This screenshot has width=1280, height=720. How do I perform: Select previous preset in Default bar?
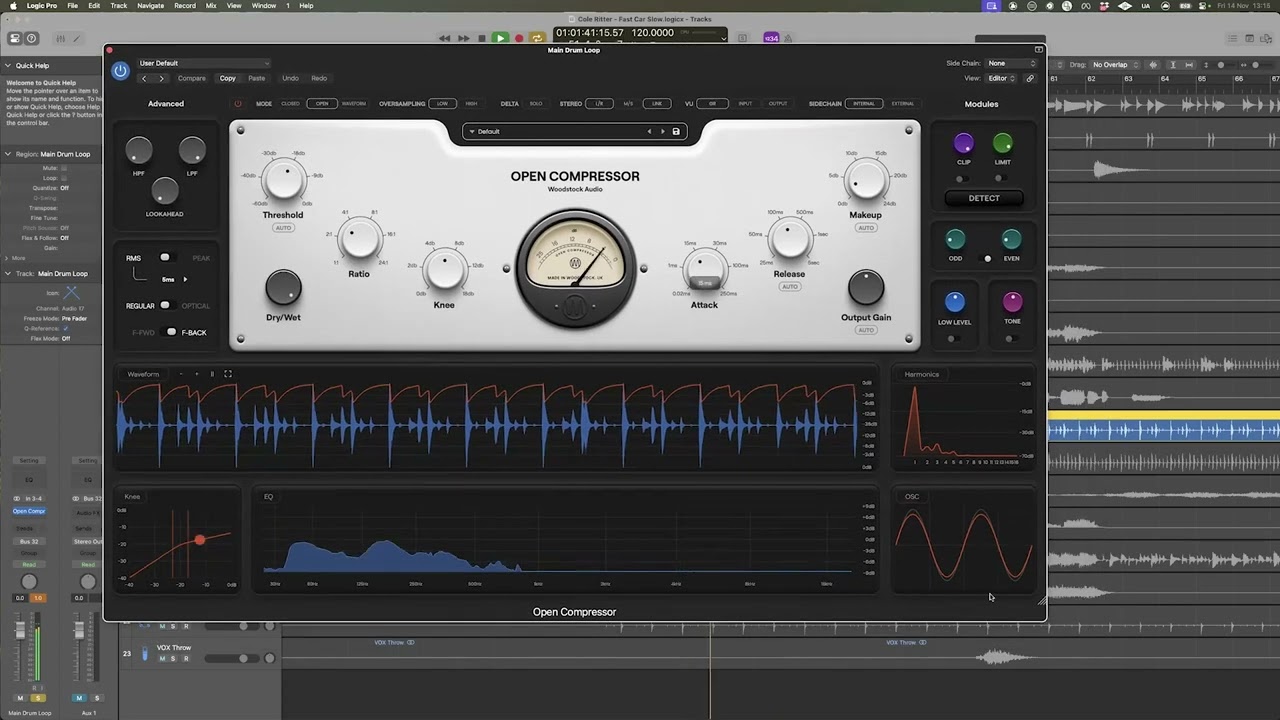[x=649, y=131]
